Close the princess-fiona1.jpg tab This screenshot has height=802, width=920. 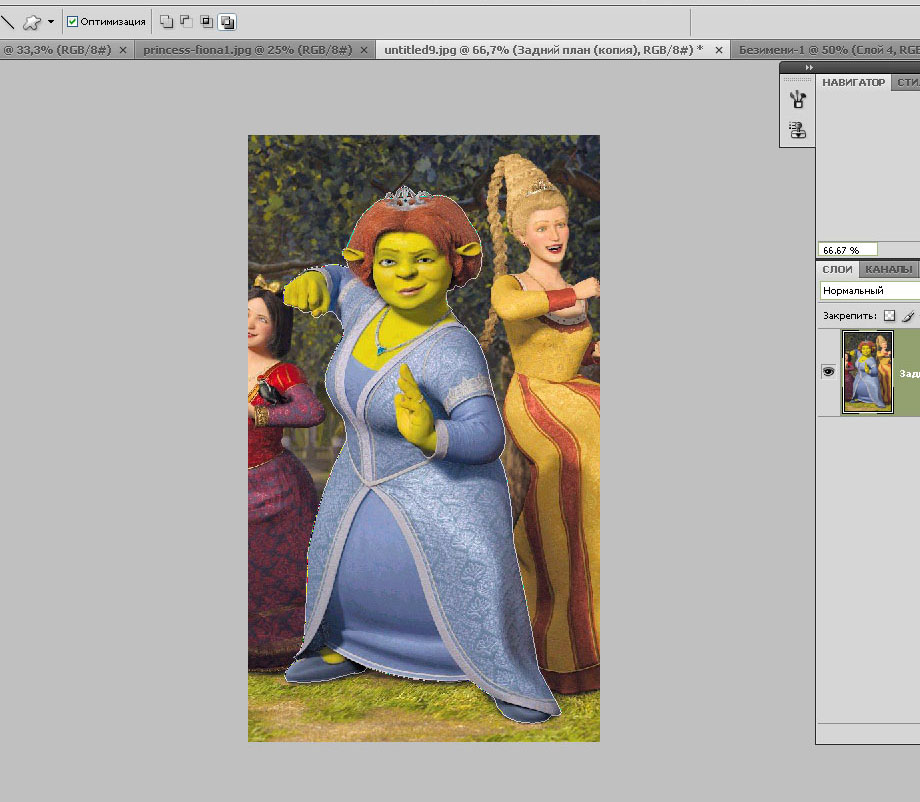click(x=364, y=50)
